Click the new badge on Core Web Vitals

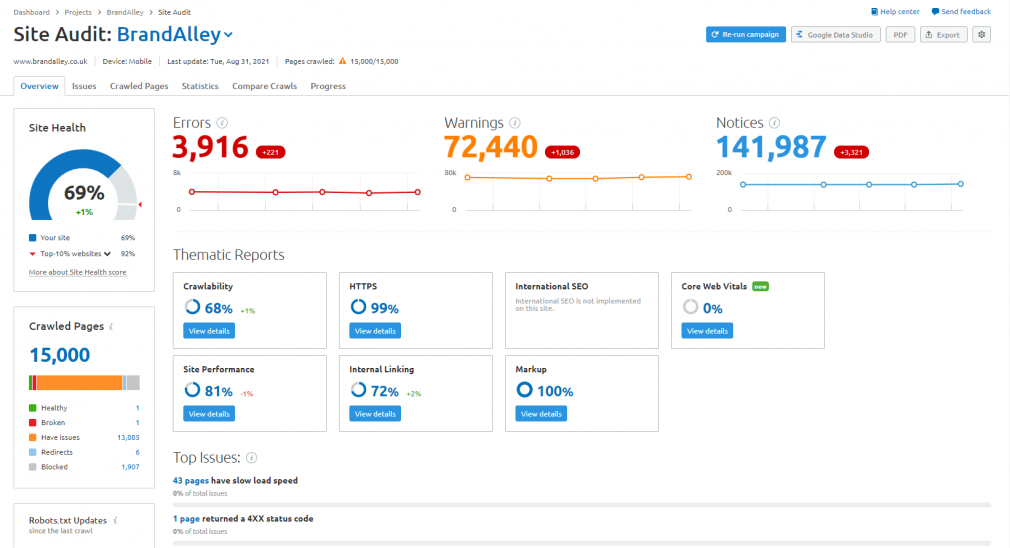click(761, 287)
